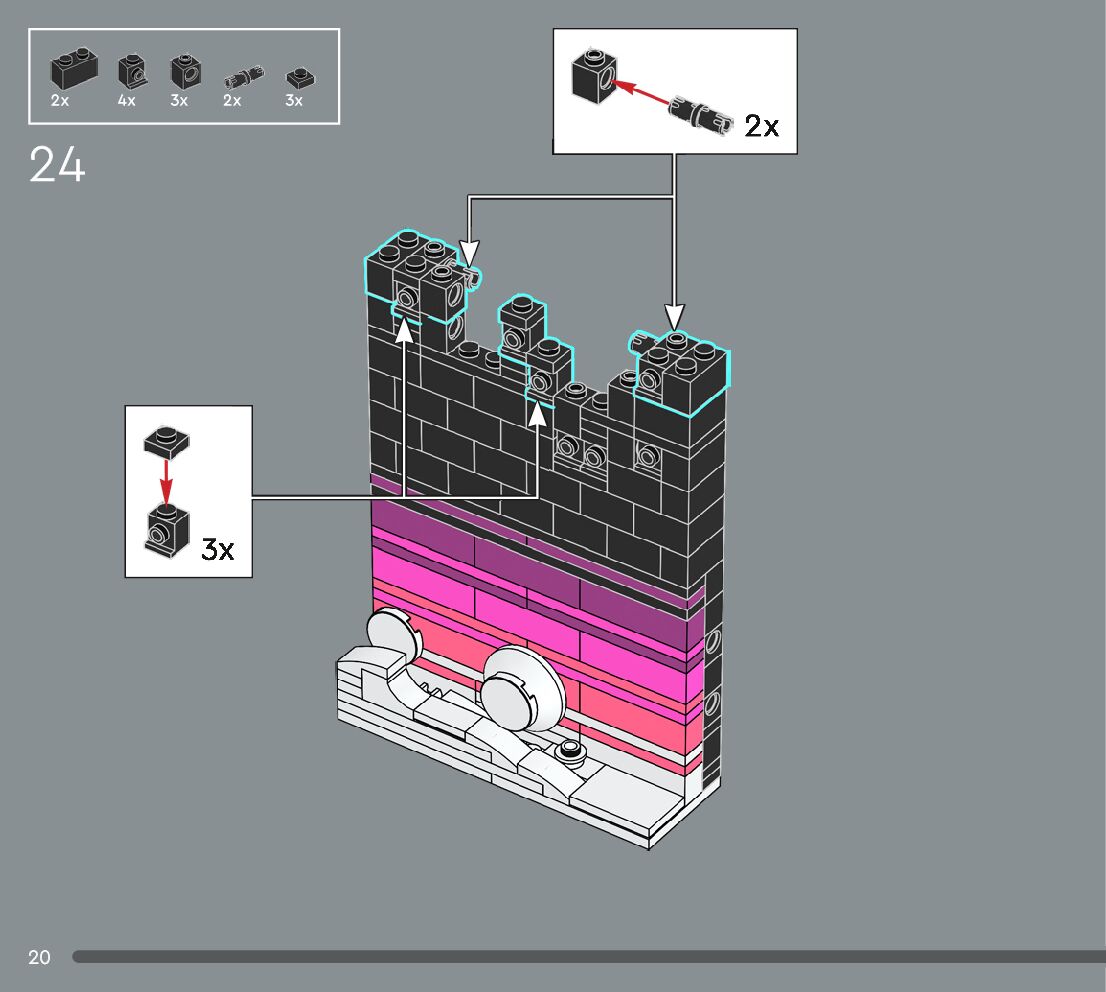Click the page number 20
This screenshot has width=1106, height=992.
point(39,957)
